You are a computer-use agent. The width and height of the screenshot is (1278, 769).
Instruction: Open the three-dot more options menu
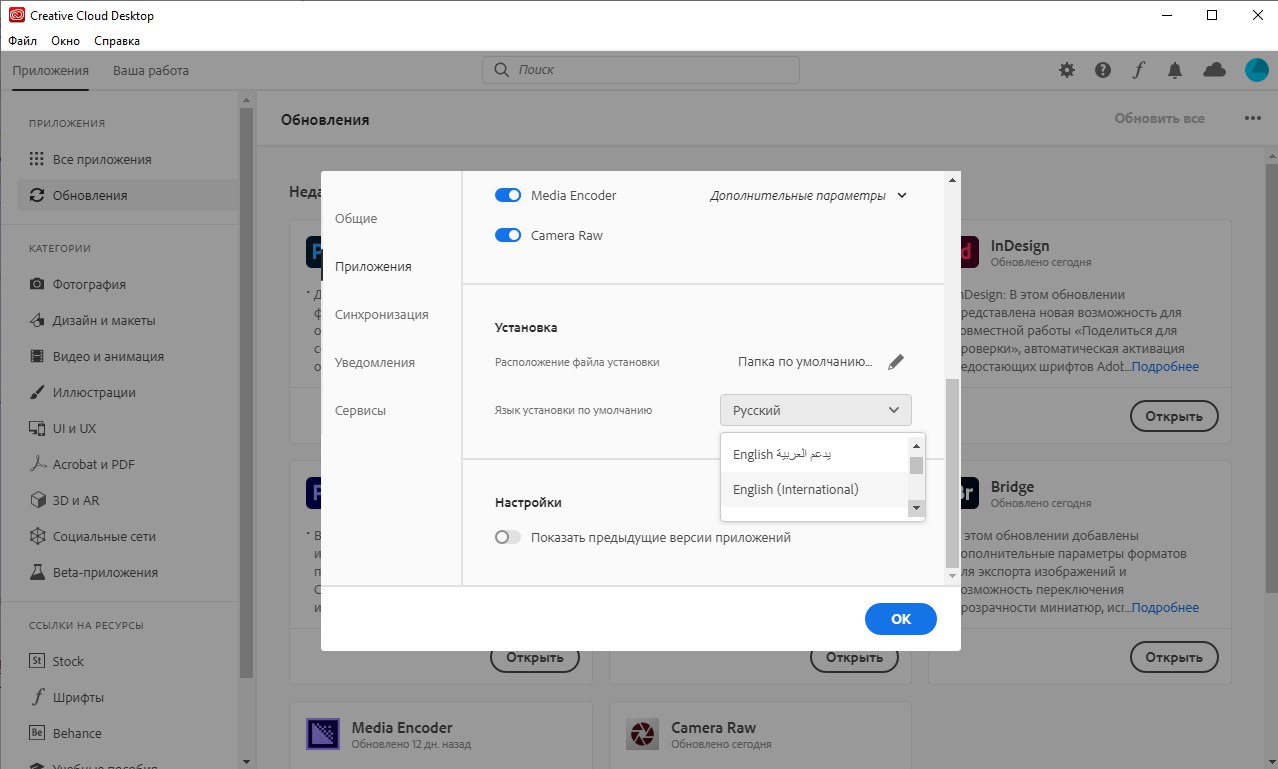(1253, 118)
